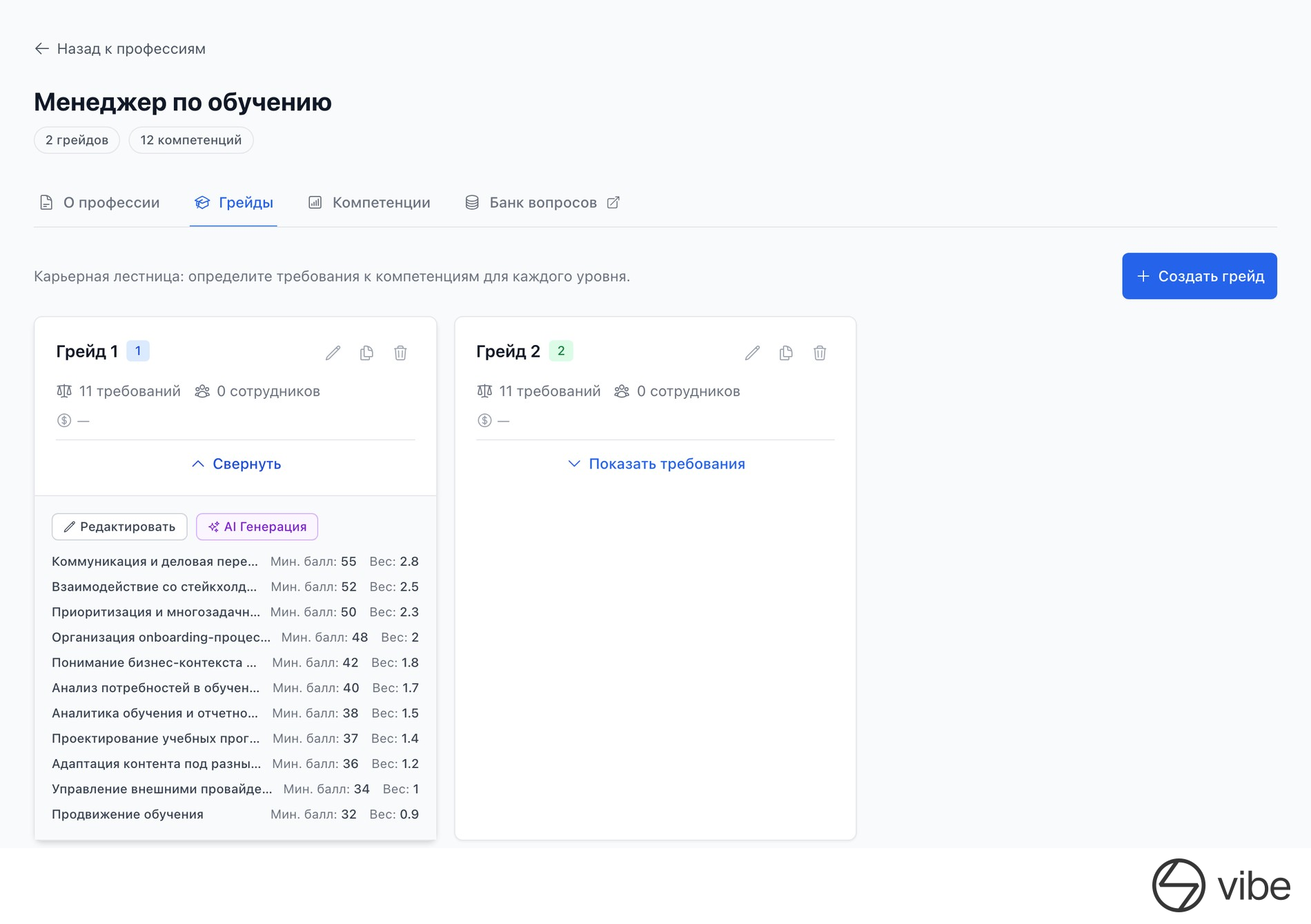Screen dimensions: 1311x924
Task: Click the scales icon in Грейд 1
Action: (64, 391)
